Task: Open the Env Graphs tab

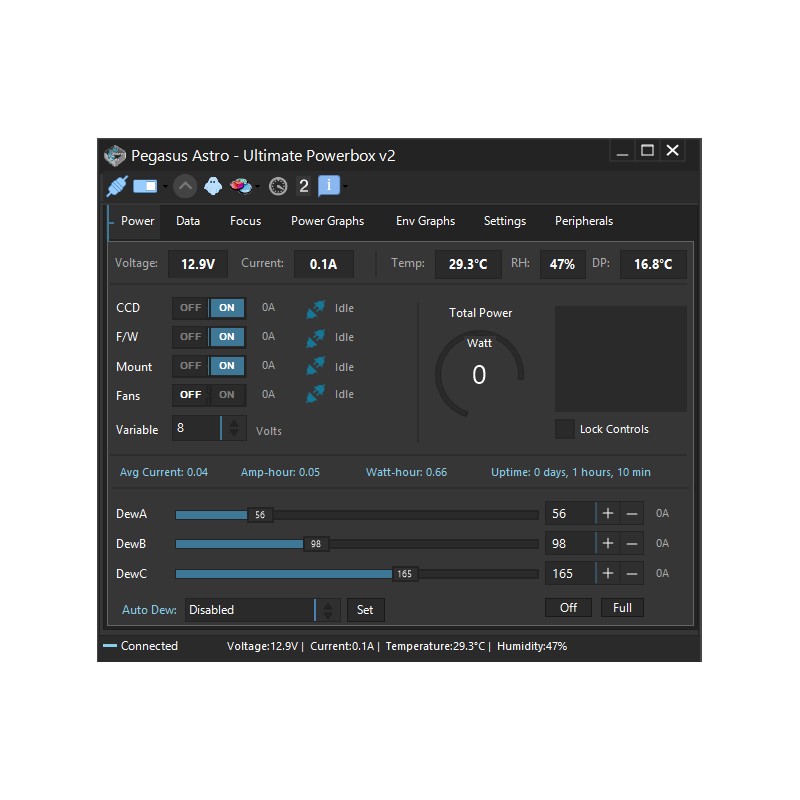Action: click(426, 221)
